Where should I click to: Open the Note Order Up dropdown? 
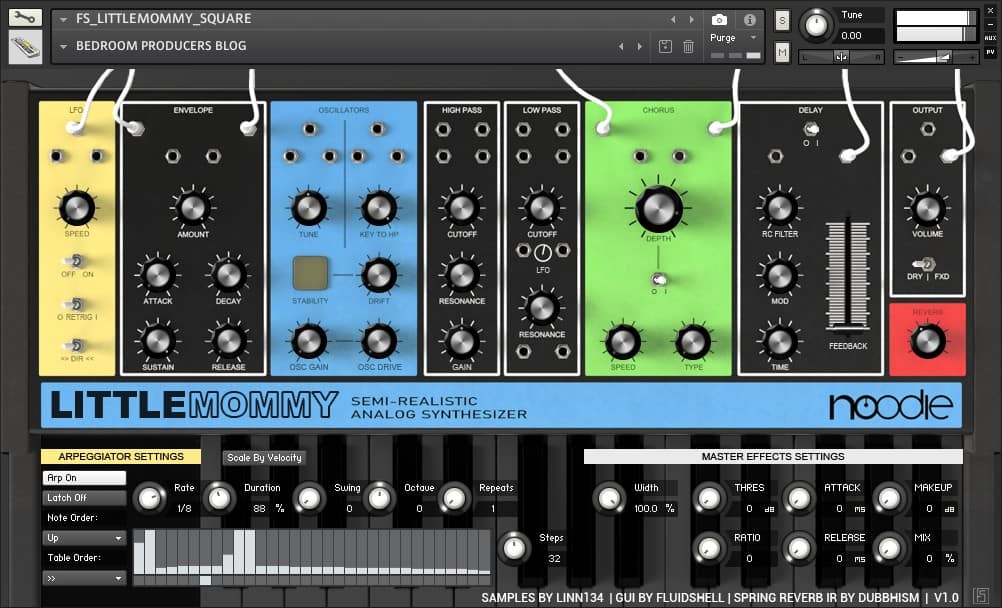(x=84, y=538)
